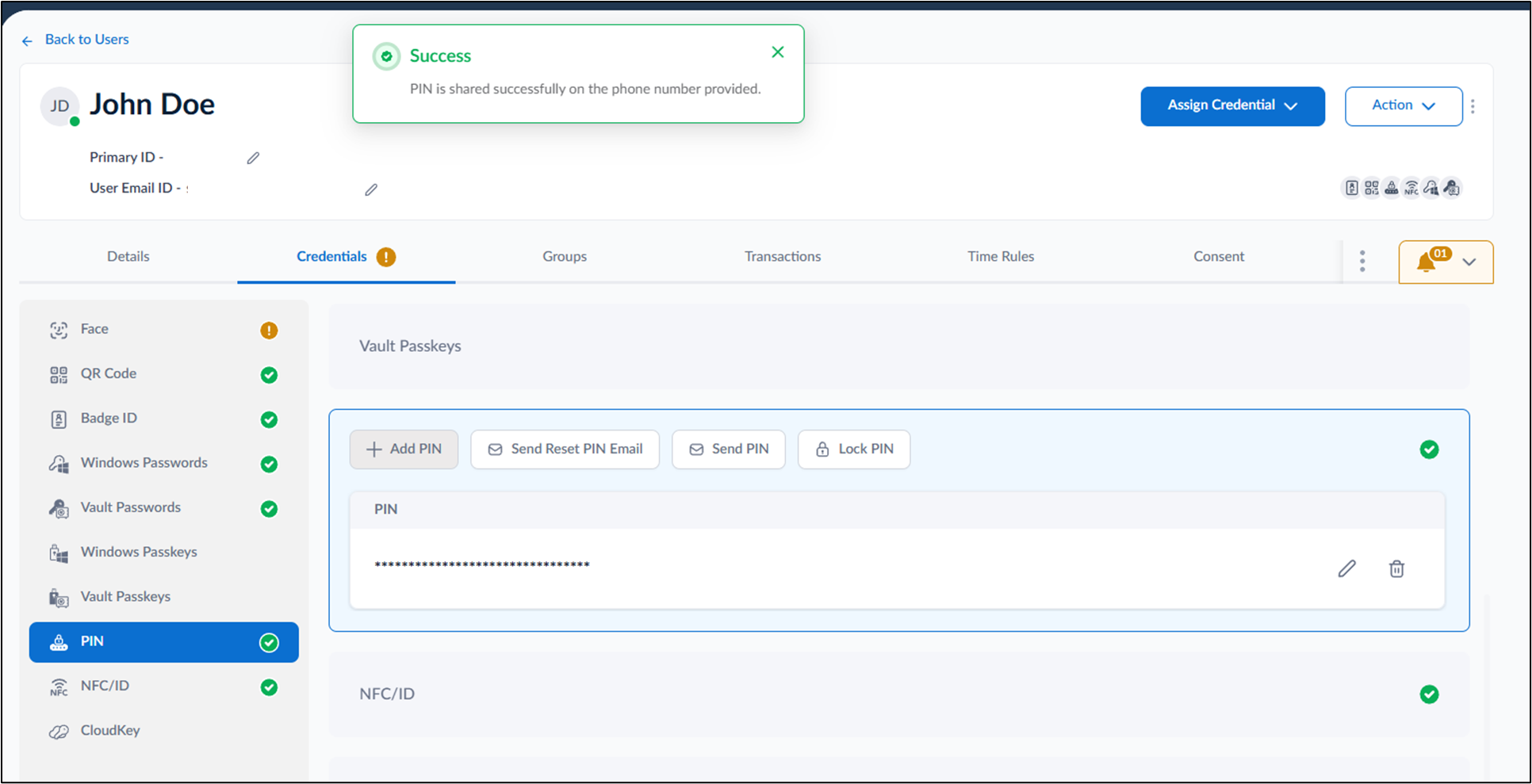Open the Transactions tab
This screenshot has width=1532, height=784.
783,256
